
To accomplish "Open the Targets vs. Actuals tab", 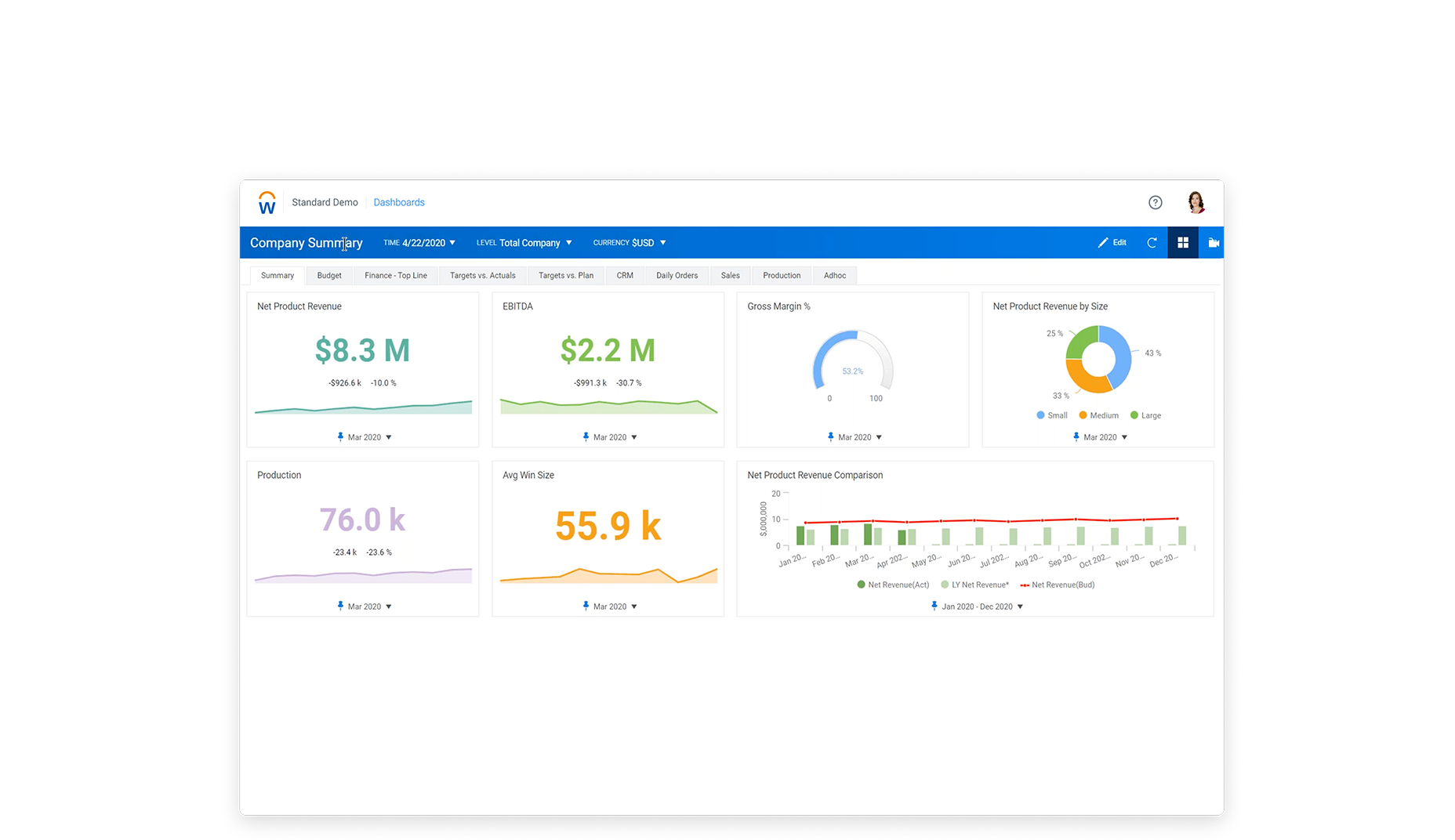I will (482, 276).
